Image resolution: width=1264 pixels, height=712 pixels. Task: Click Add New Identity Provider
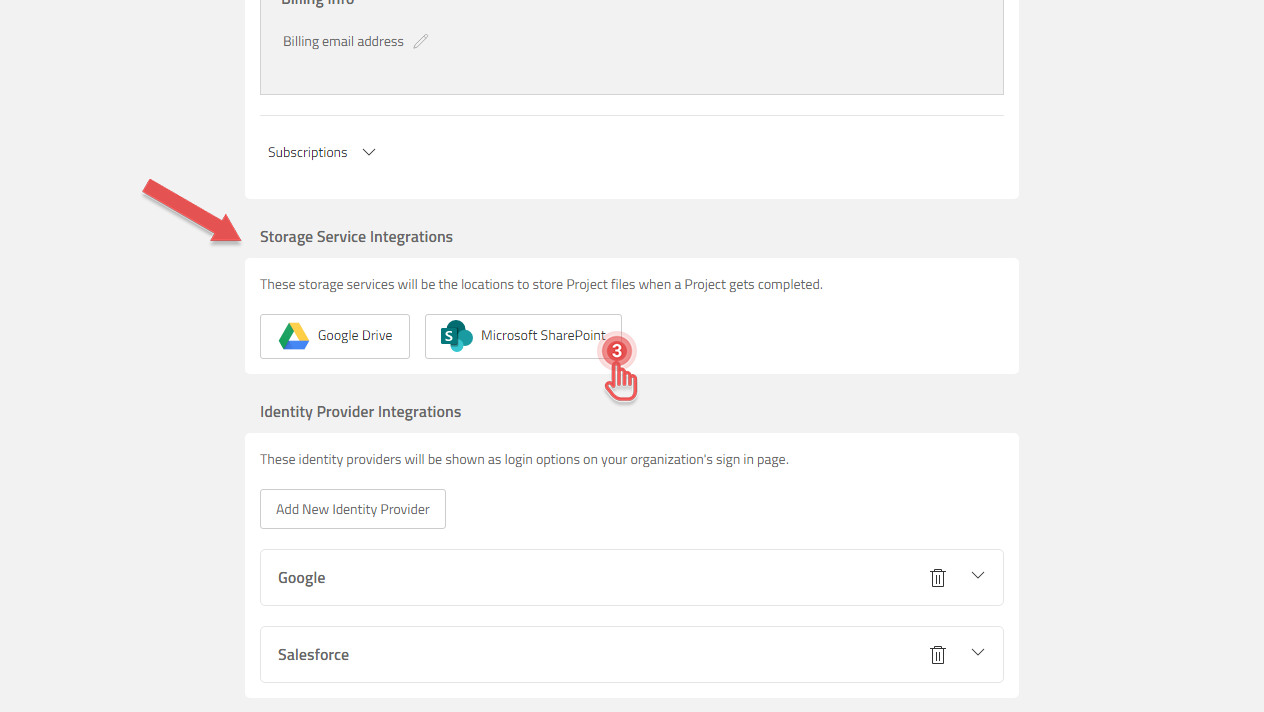(x=352, y=509)
